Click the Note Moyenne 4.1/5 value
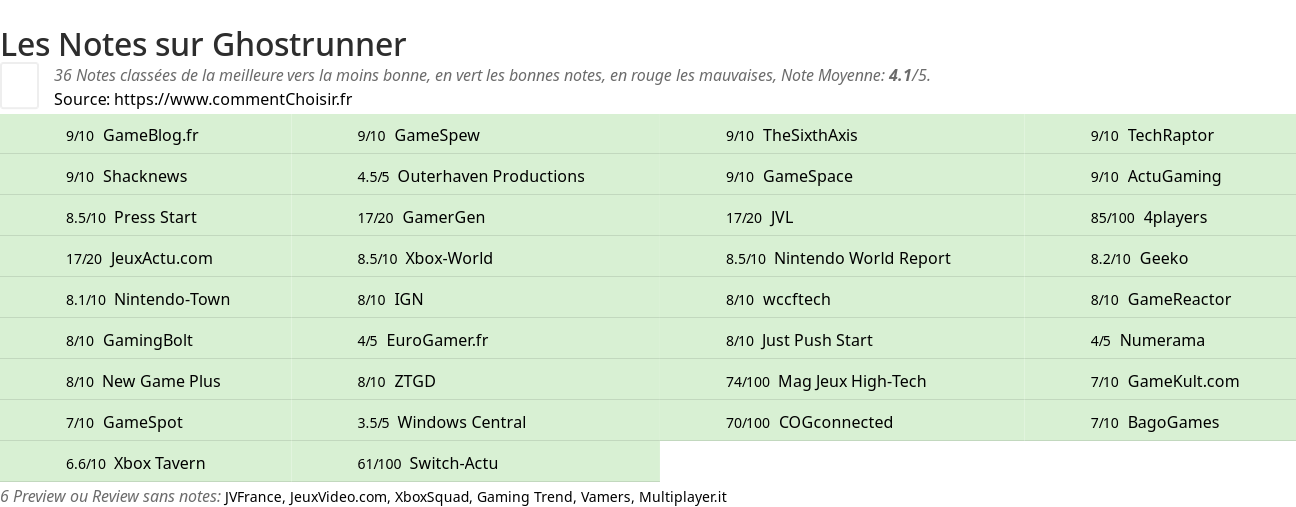Viewport: 1296px width, 507px height. pos(909,75)
